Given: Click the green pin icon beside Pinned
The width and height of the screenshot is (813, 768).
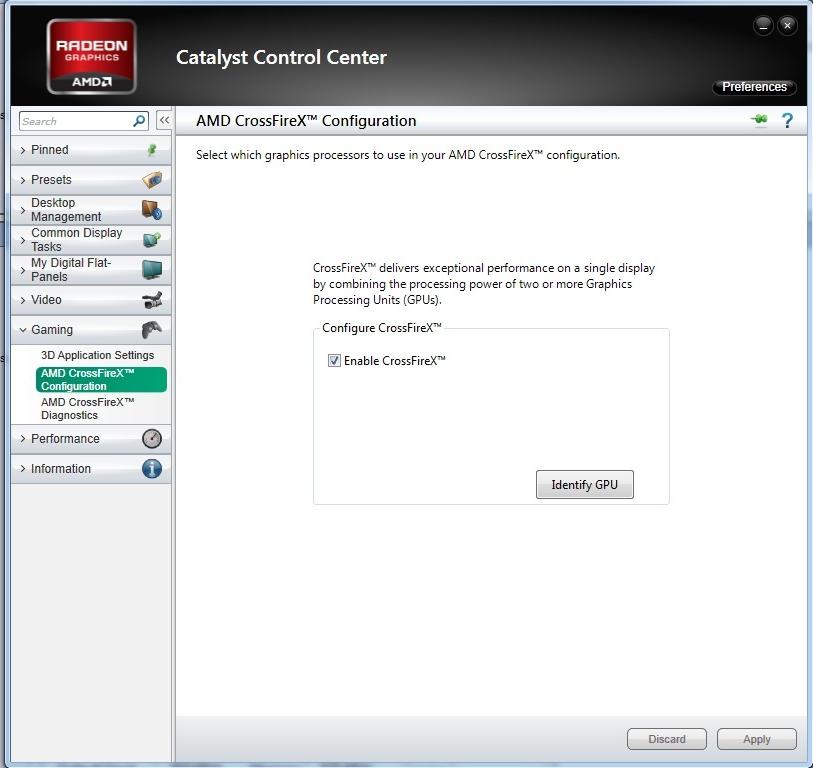Looking at the screenshot, I should (152, 150).
